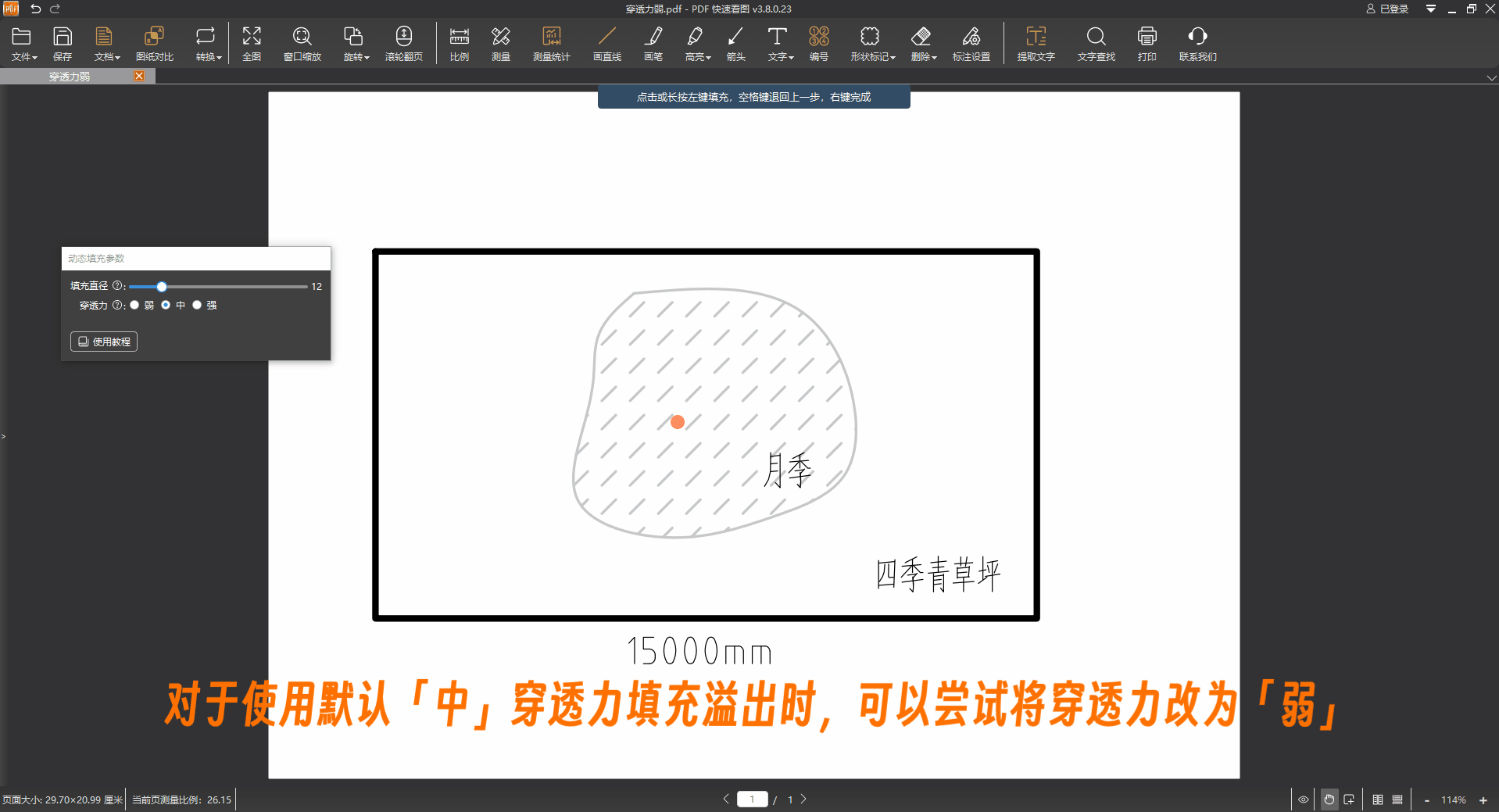
Task: Switch to the 穿透力弱 document tab
Action: click(70, 77)
